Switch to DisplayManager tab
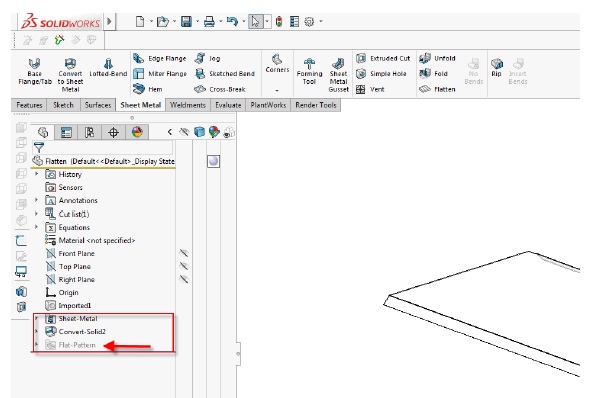Screen dimensions: 589x398 click(x=137, y=132)
